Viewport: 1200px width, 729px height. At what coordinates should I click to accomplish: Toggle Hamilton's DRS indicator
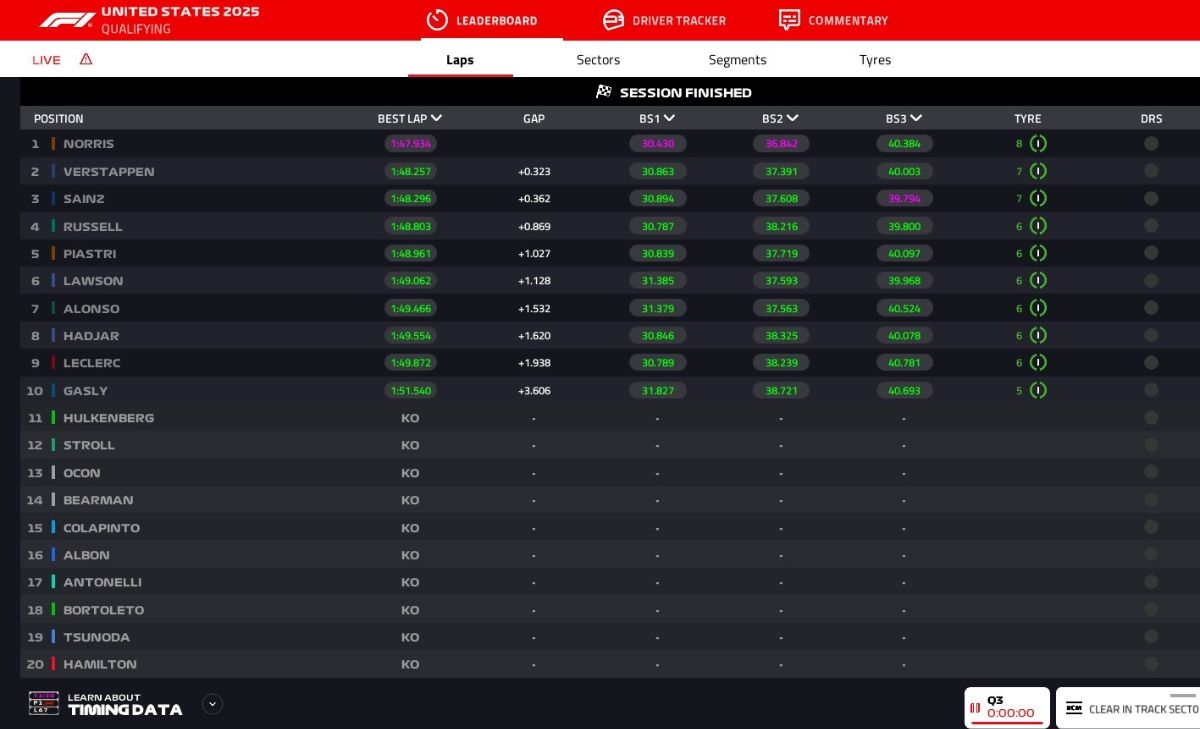pyautogui.click(x=1151, y=664)
